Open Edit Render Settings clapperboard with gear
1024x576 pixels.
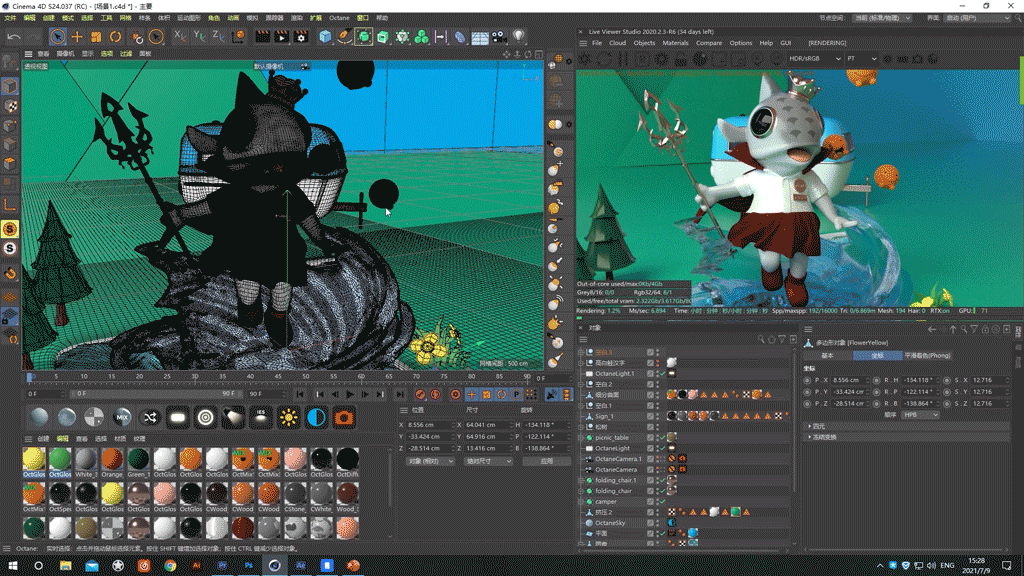click(300, 37)
